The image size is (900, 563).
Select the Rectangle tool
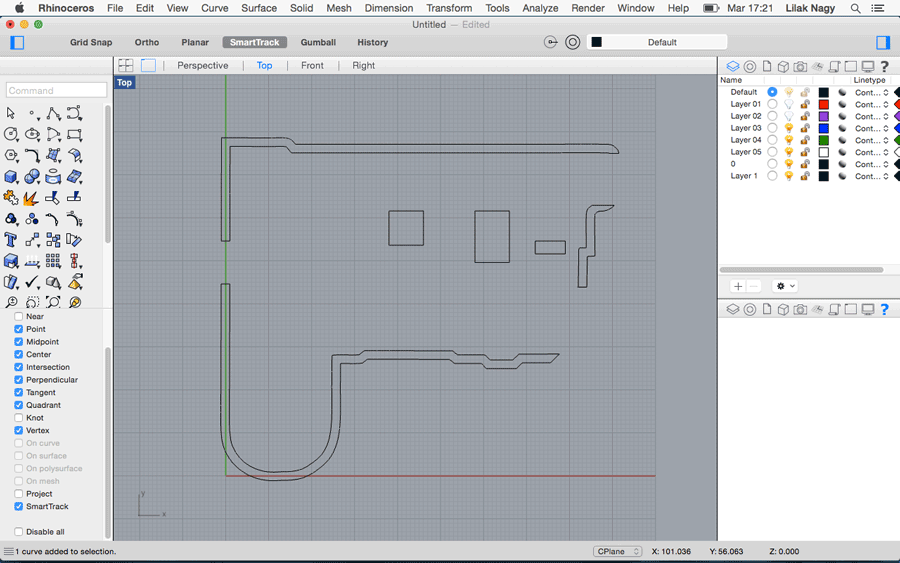click(x=74, y=134)
